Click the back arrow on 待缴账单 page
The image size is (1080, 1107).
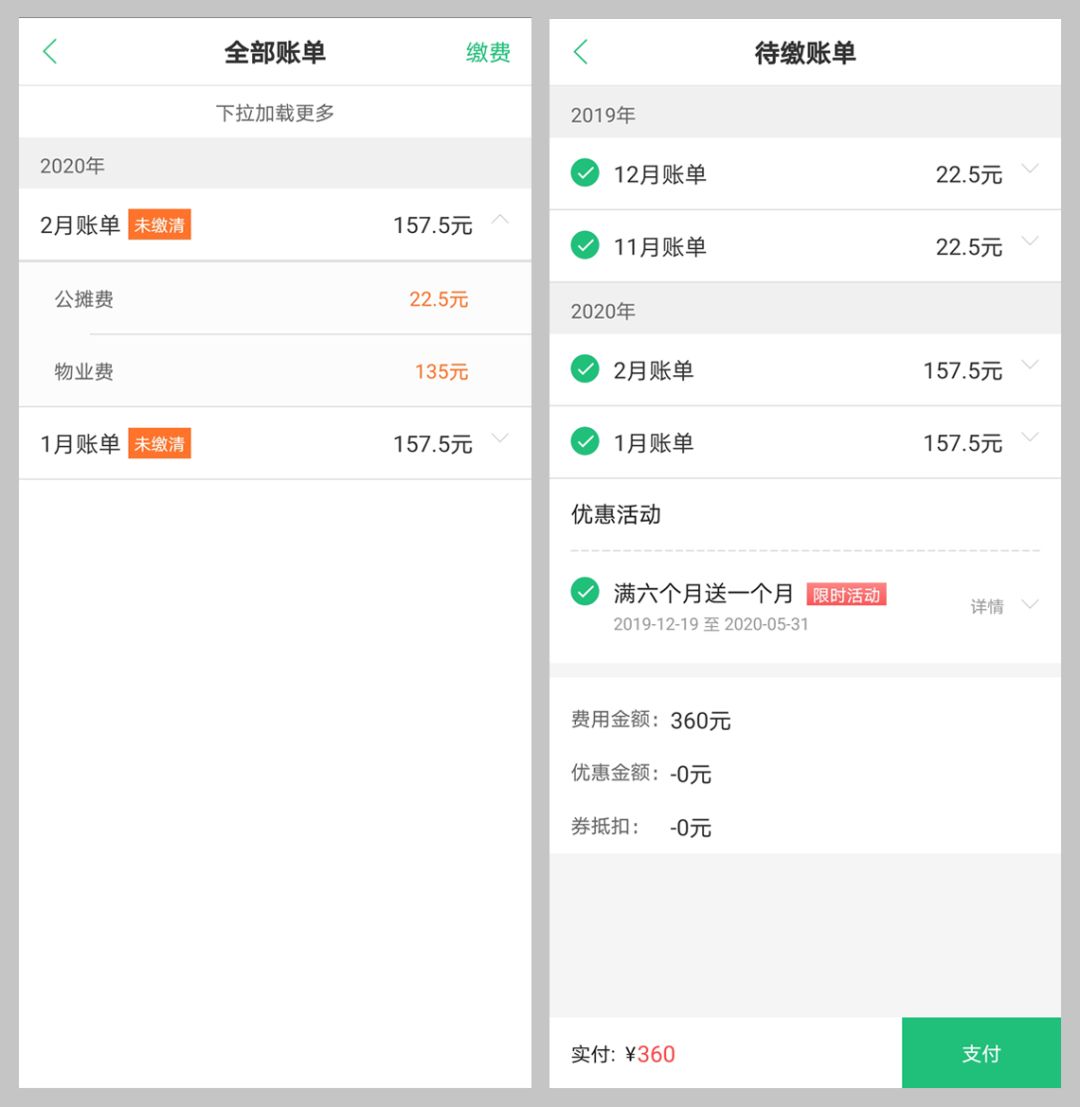(580, 51)
